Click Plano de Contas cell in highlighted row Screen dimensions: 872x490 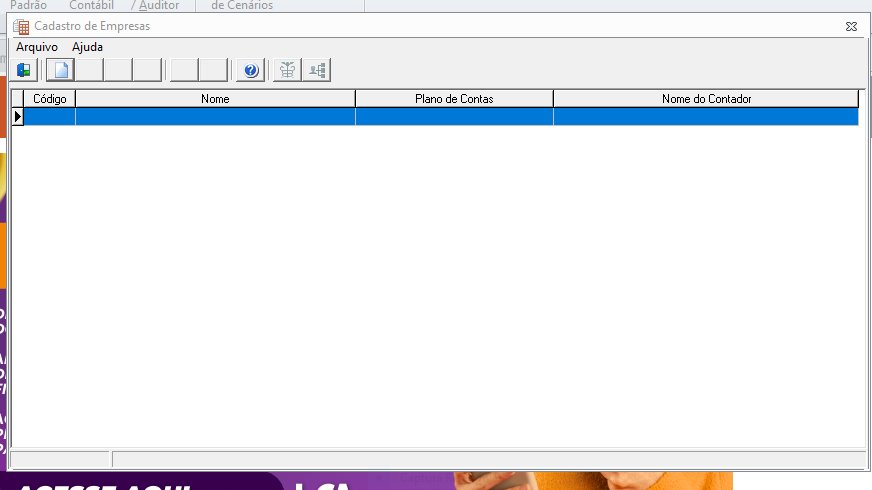454,117
